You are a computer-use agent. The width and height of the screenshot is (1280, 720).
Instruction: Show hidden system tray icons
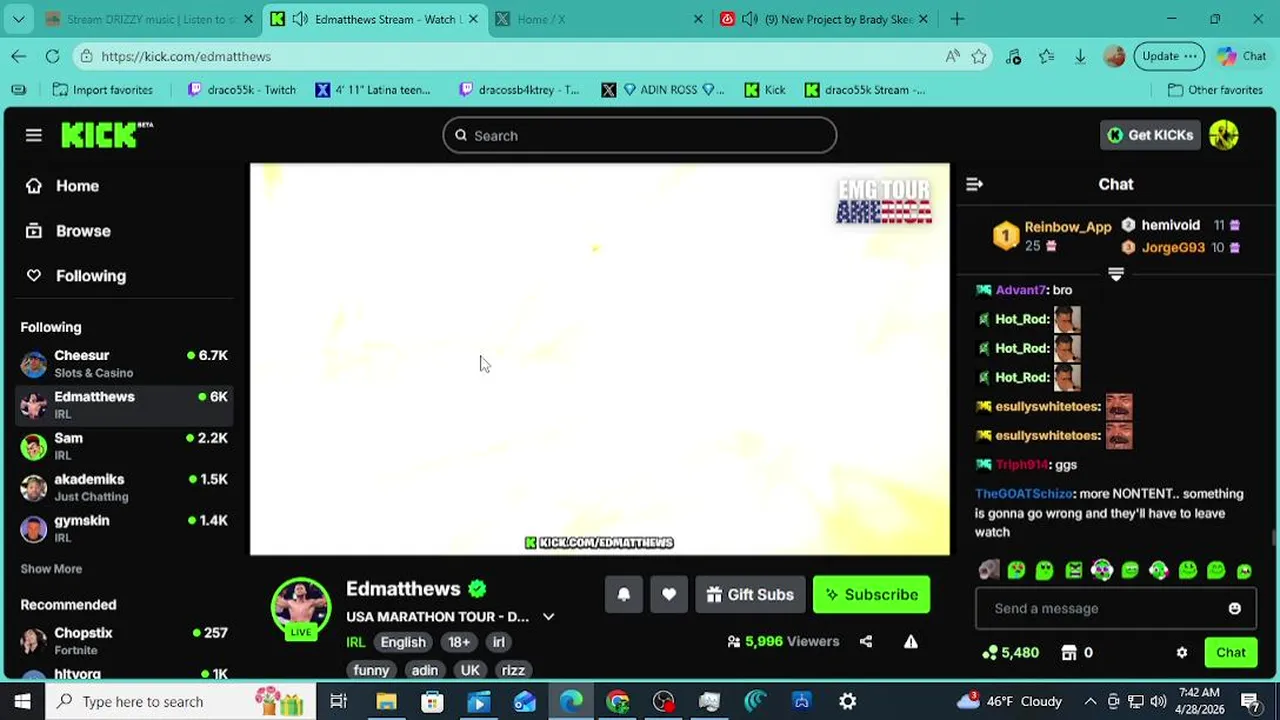pos(1090,701)
